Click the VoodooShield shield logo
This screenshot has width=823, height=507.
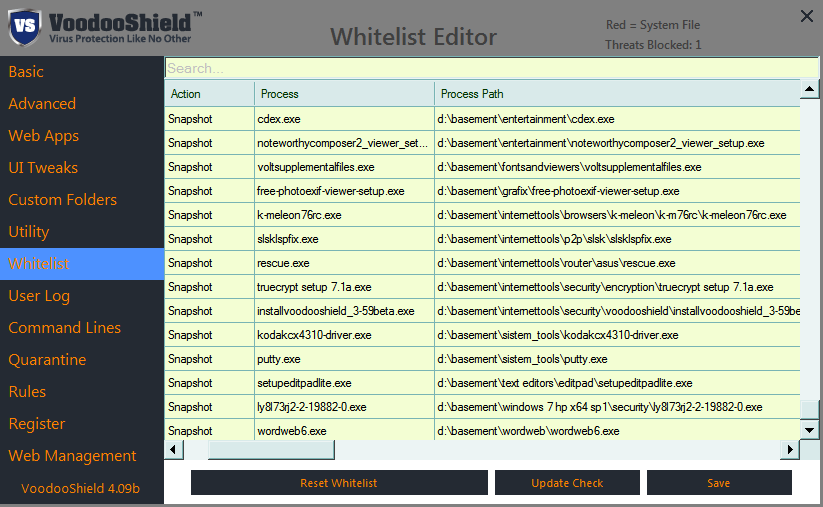coord(25,26)
